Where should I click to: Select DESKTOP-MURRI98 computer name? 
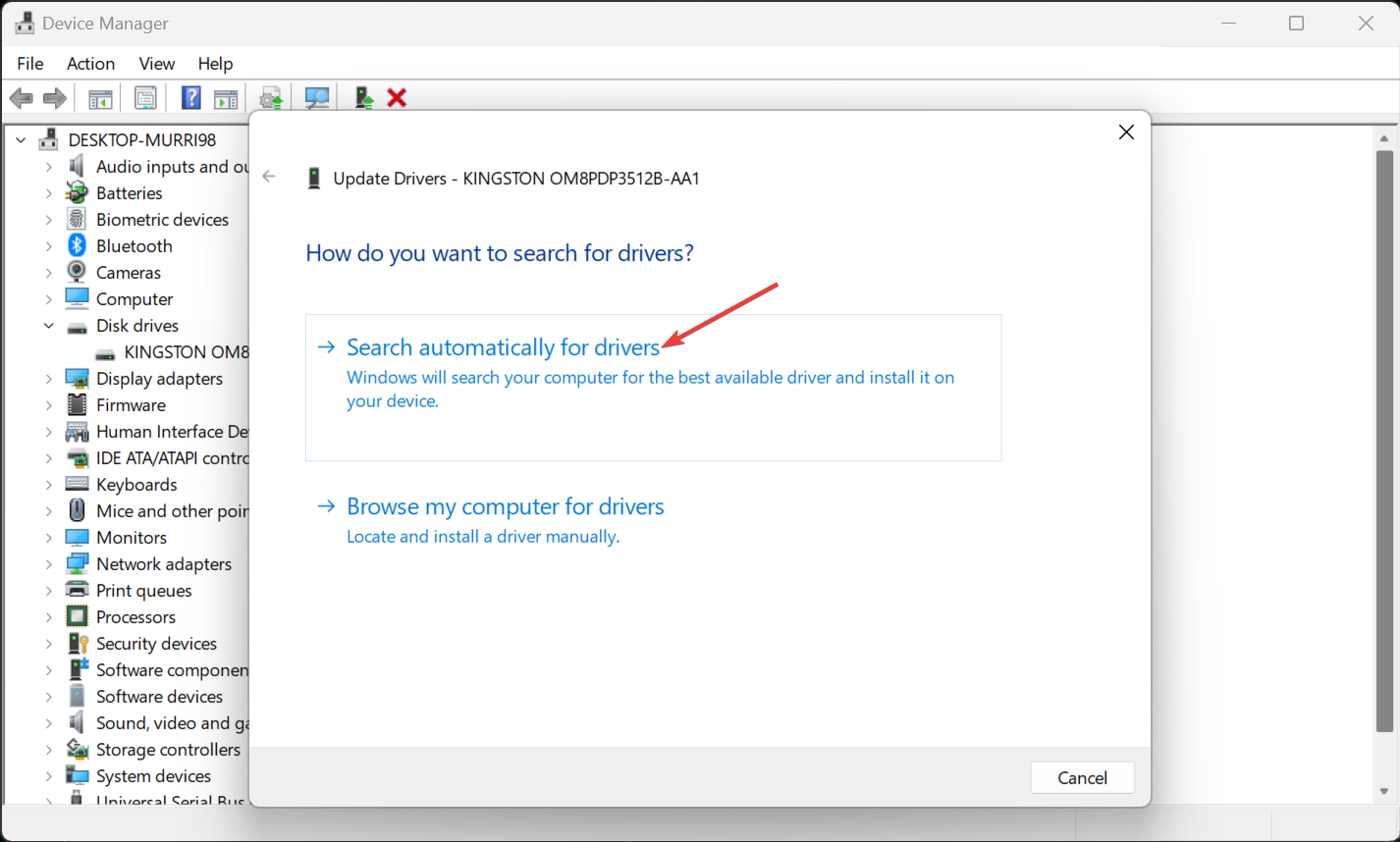tap(141, 140)
